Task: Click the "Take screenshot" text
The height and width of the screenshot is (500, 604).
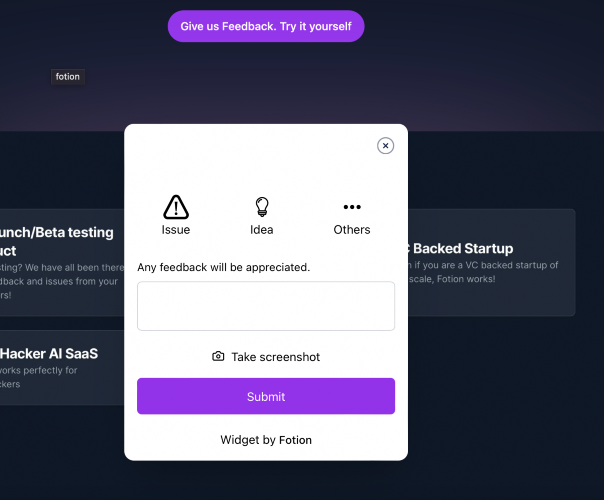Action: (276, 357)
